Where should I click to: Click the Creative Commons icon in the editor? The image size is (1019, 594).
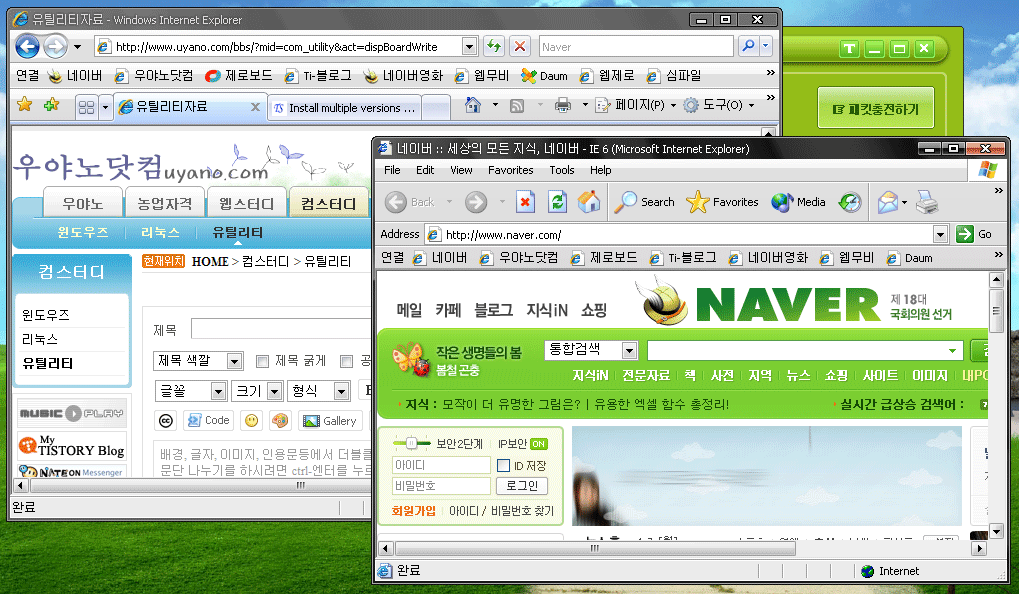coord(166,421)
